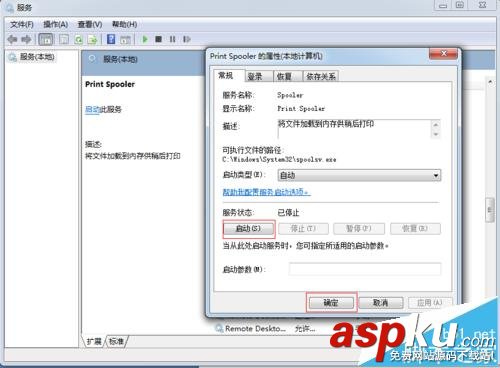Restart service with toolbar restart icon
Image resolution: width=500 pixels, height=368 pixels.
(x=187, y=39)
